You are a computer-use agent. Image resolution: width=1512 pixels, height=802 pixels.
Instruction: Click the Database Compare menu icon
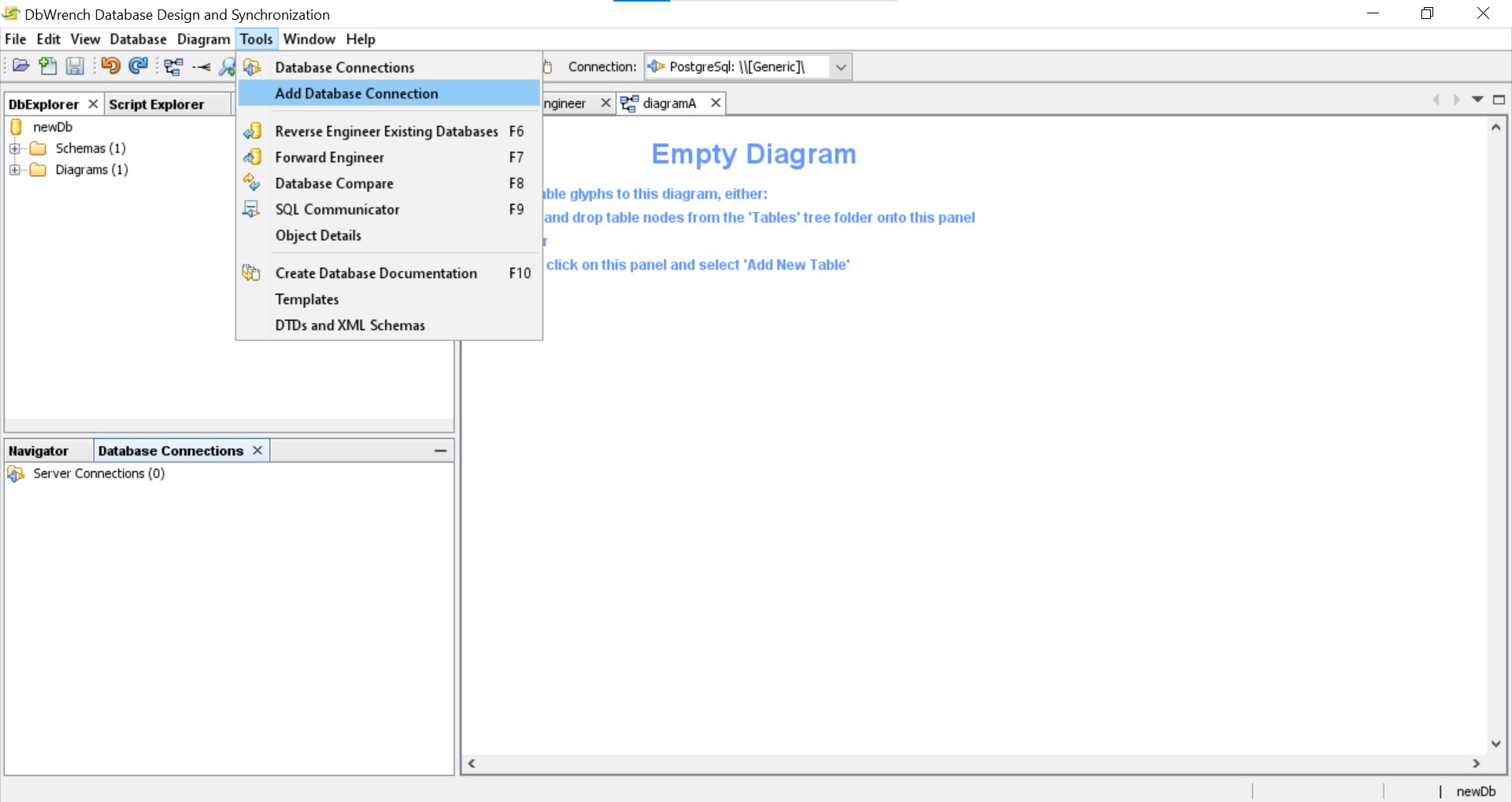pos(252,183)
